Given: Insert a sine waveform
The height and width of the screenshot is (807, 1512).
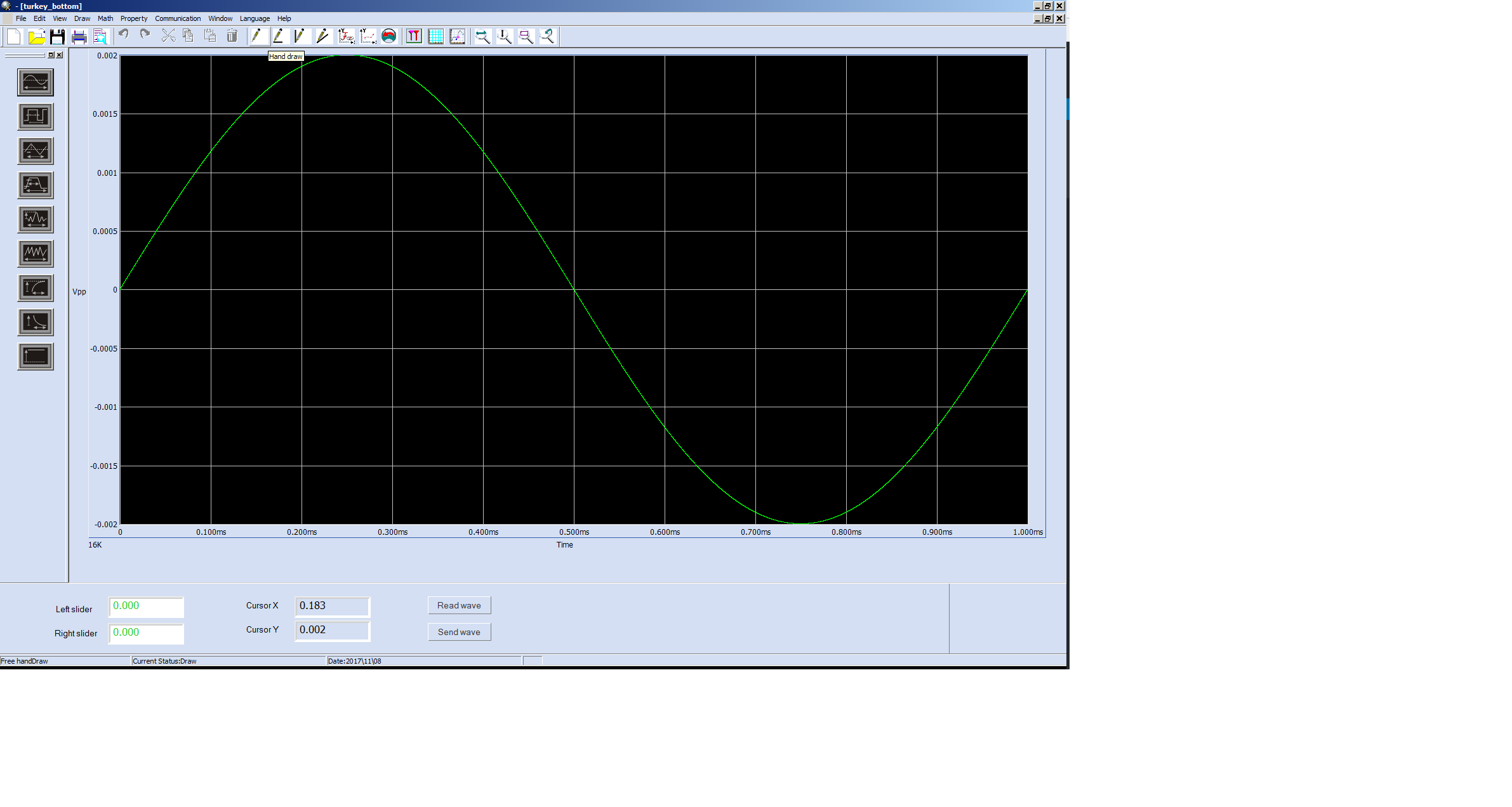Looking at the screenshot, I should click(36, 82).
